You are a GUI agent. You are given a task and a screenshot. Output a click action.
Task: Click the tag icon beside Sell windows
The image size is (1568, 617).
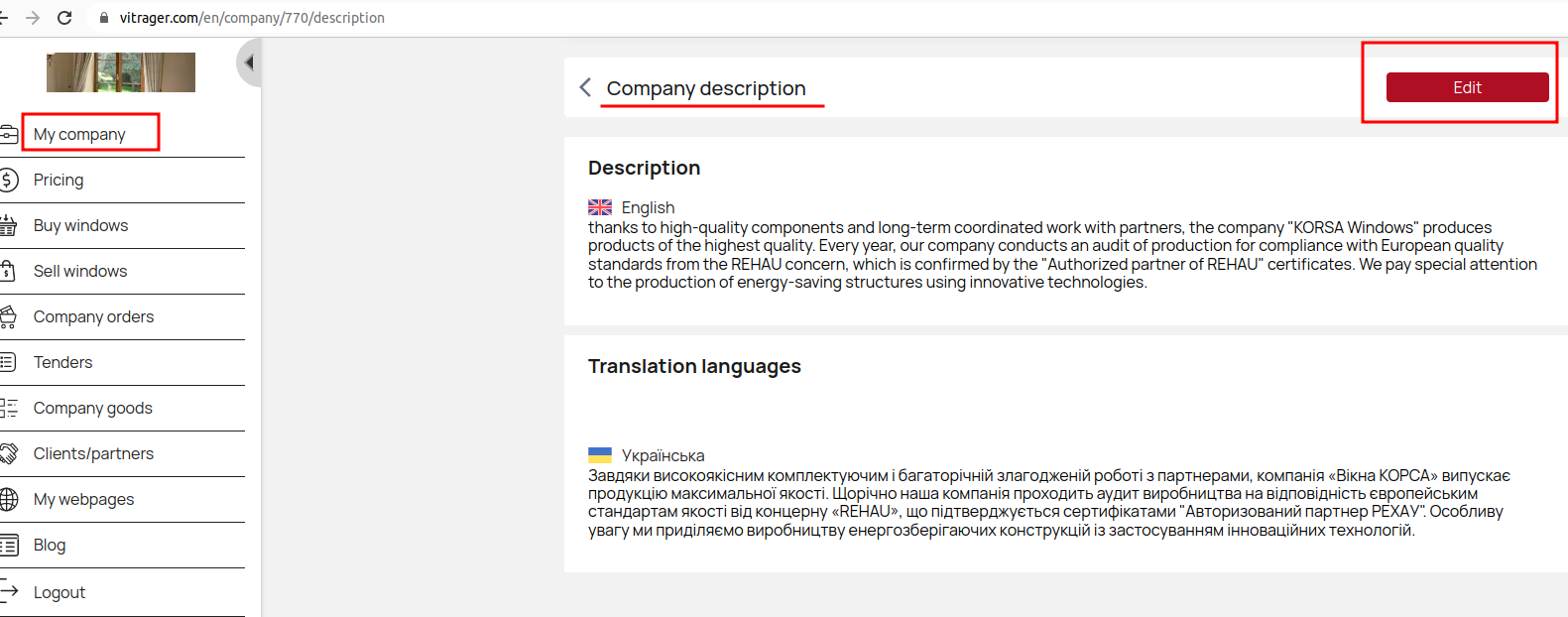point(7,271)
